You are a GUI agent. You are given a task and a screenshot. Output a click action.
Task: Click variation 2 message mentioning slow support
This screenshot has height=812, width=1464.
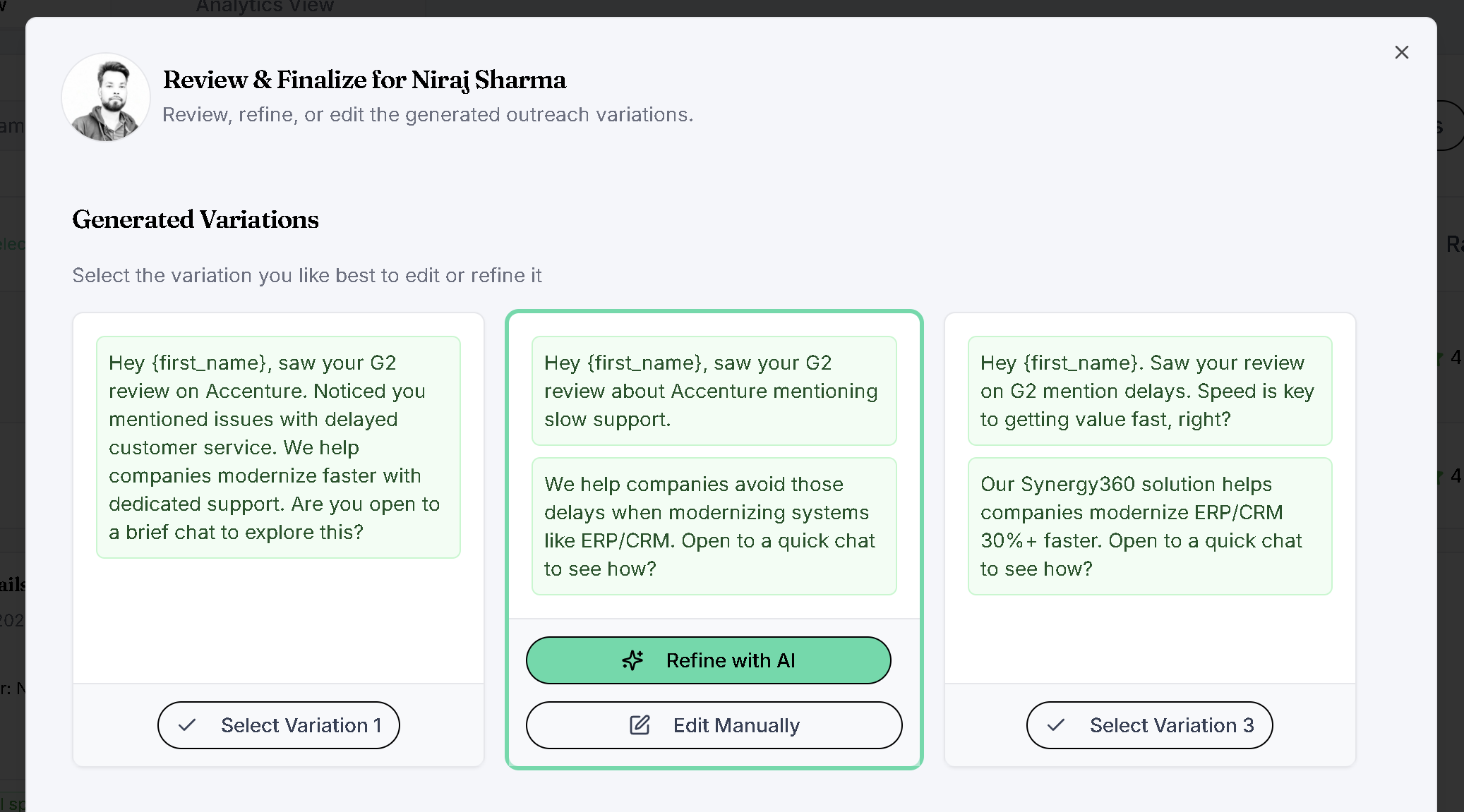[x=714, y=391]
